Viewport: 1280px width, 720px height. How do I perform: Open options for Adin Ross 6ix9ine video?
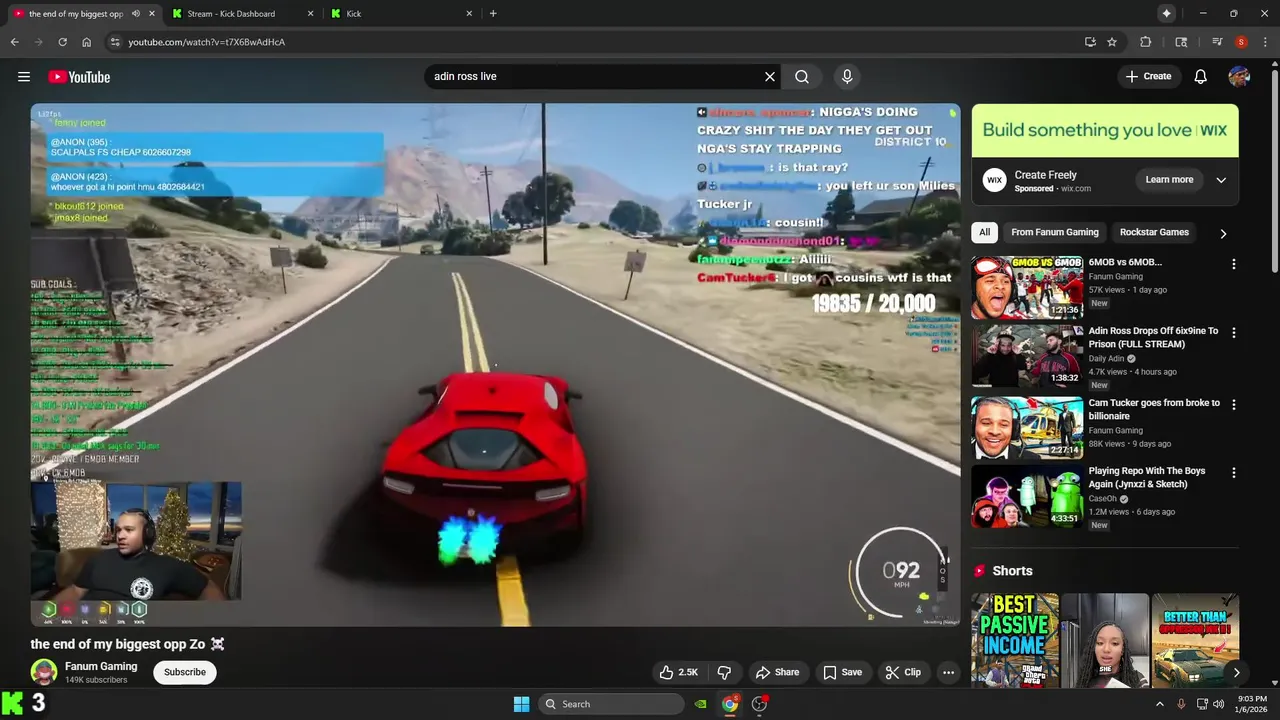pyautogui.click(x=1233, y=332)
